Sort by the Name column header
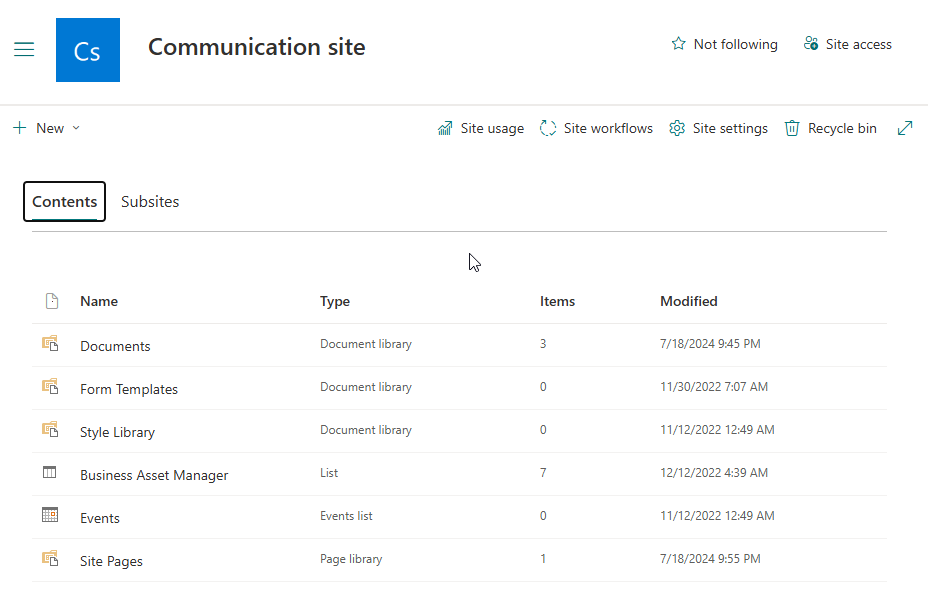928x592 pixels. [x=99, y=301]
